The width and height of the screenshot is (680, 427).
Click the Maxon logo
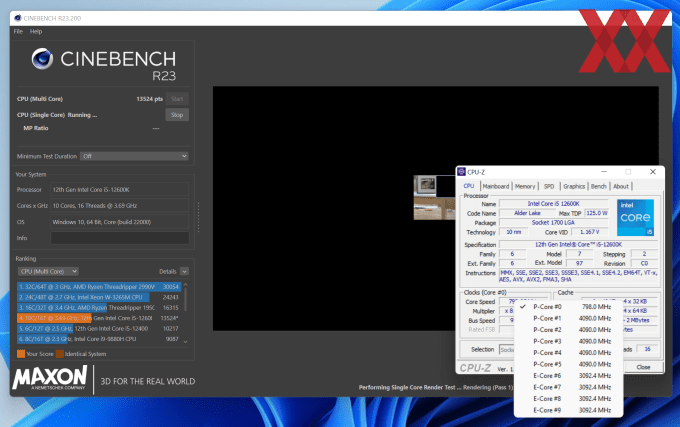tap(50, 378)
